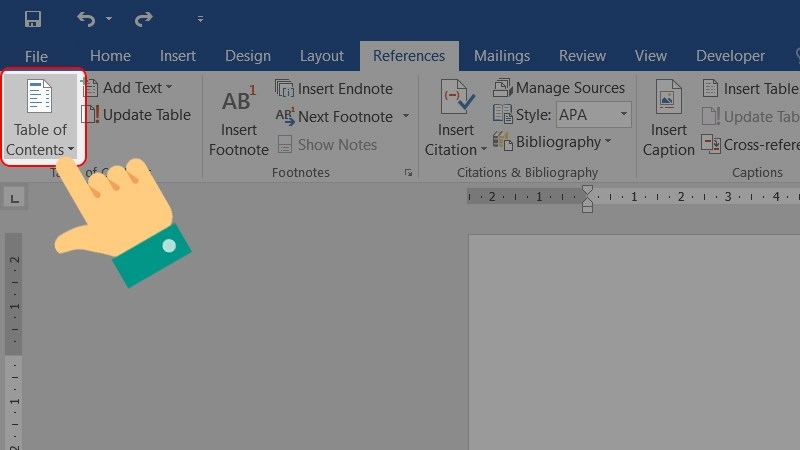The height and width of the screenshot is (450, 800).
Task: Open Manage Sources dialog
Action: tap(559, 88)
